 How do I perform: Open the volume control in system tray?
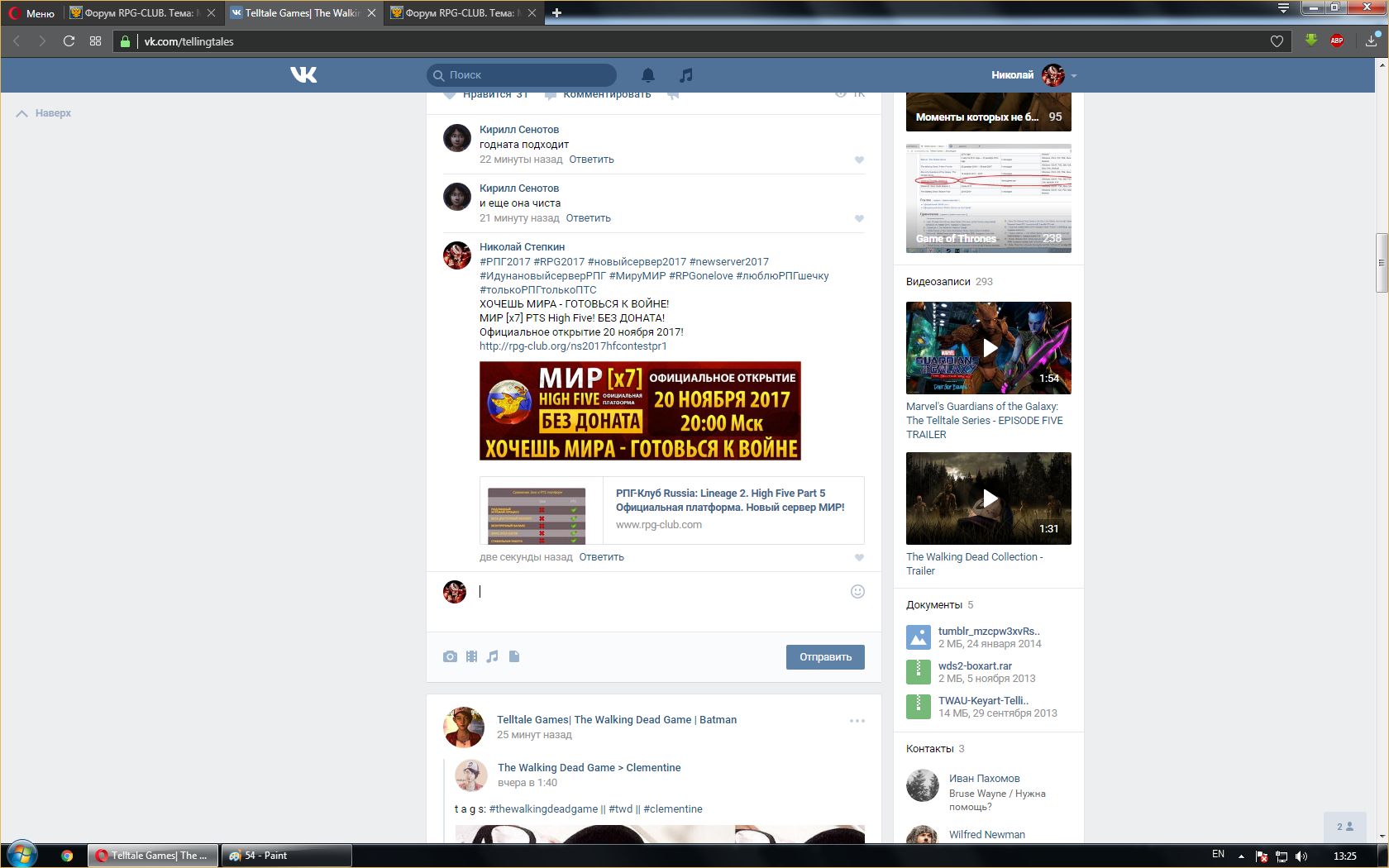click(x=1301, y=856)
